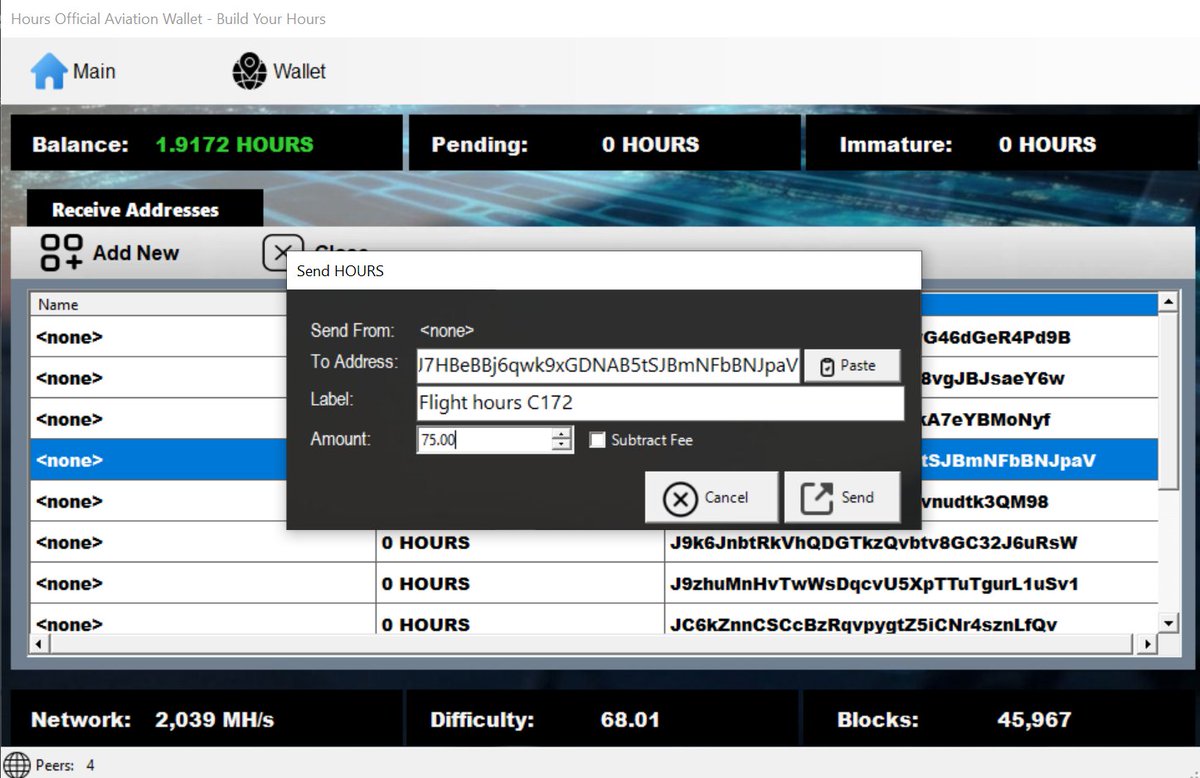Viewport: 1200px width, 778px height.
Task: Click the globe Peers icon in status bar
Action: pos(17,765)
